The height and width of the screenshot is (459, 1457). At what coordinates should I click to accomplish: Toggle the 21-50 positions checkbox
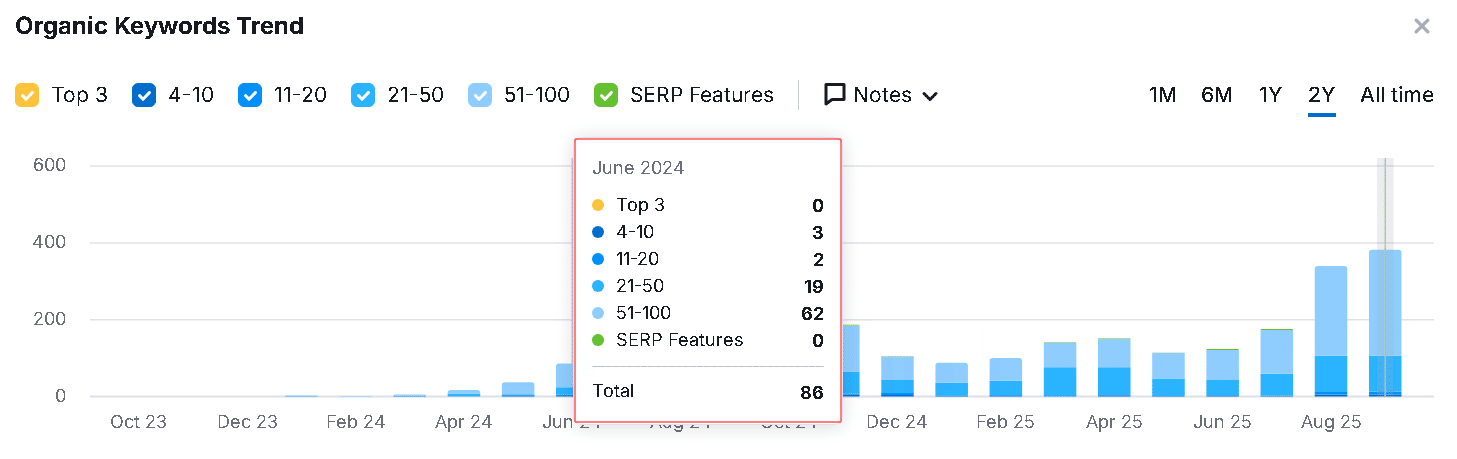[x=363, y=95]
